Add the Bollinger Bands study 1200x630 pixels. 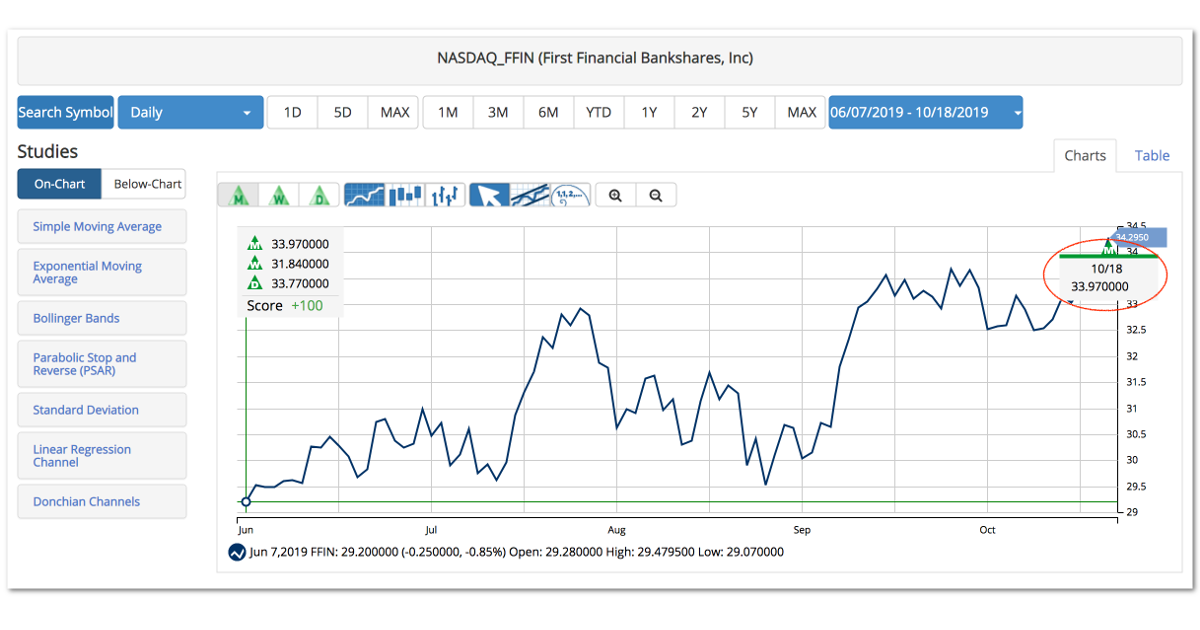[102, 318]
